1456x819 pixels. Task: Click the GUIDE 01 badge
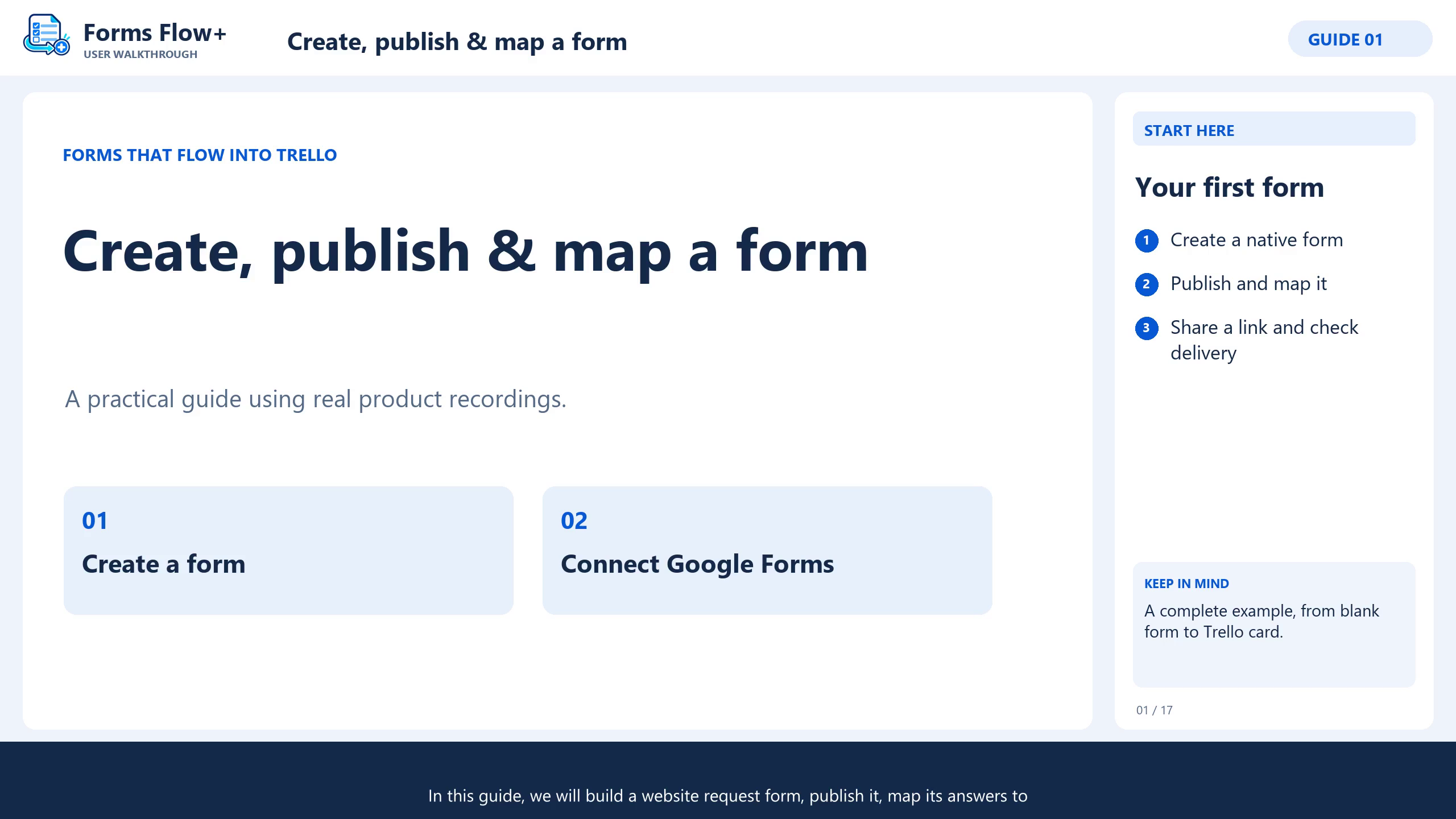pyautogui.click(x=1360, y=39)
